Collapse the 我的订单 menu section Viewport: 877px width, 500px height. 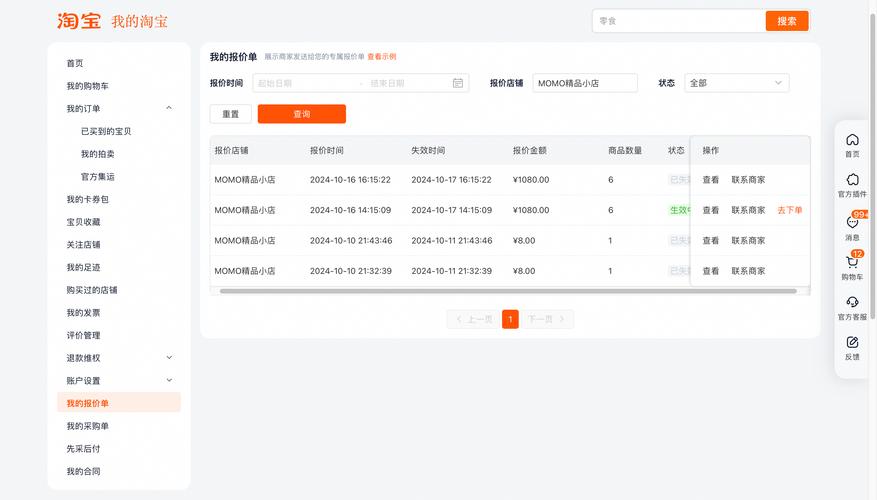tap(169, 108)
